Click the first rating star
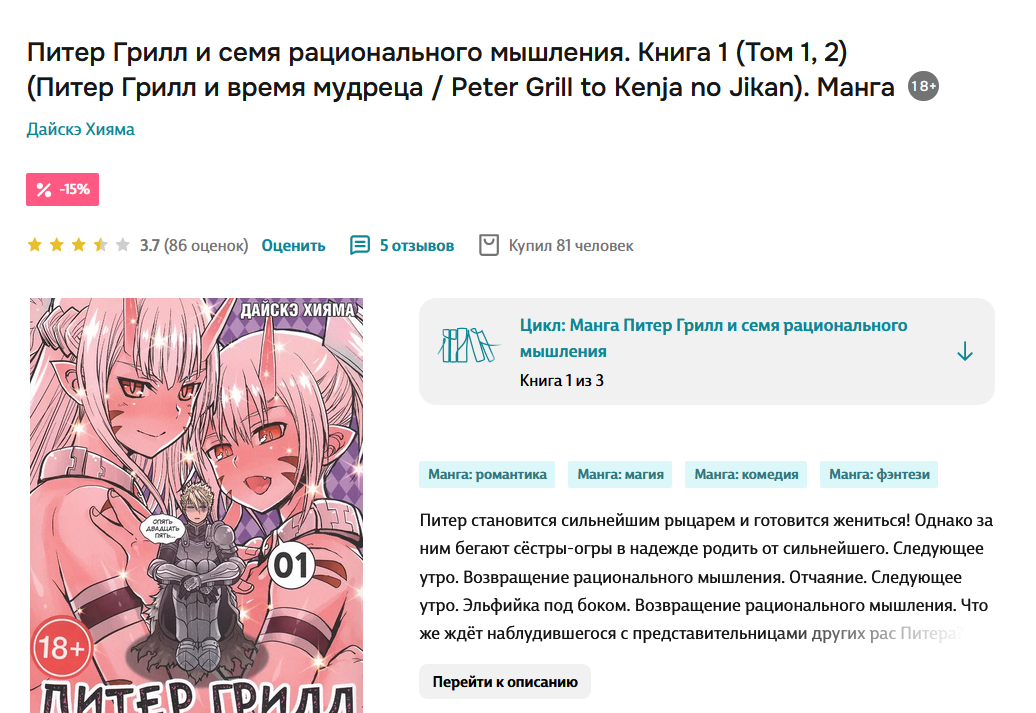This screenshot has width=1036, height=713. tap(34, 245)
